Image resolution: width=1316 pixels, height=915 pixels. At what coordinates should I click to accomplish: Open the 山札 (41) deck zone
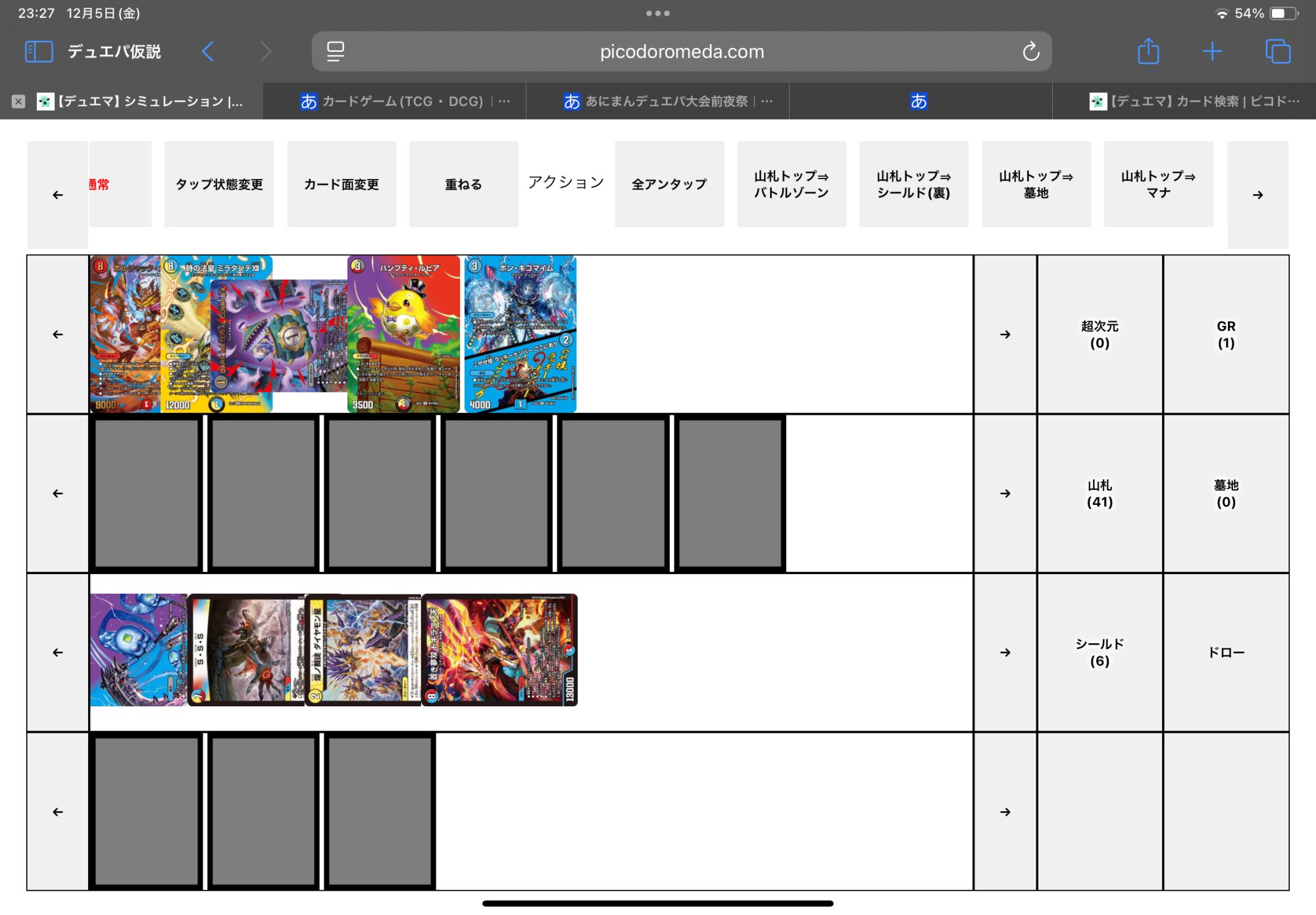click(x=1100, y=494)
